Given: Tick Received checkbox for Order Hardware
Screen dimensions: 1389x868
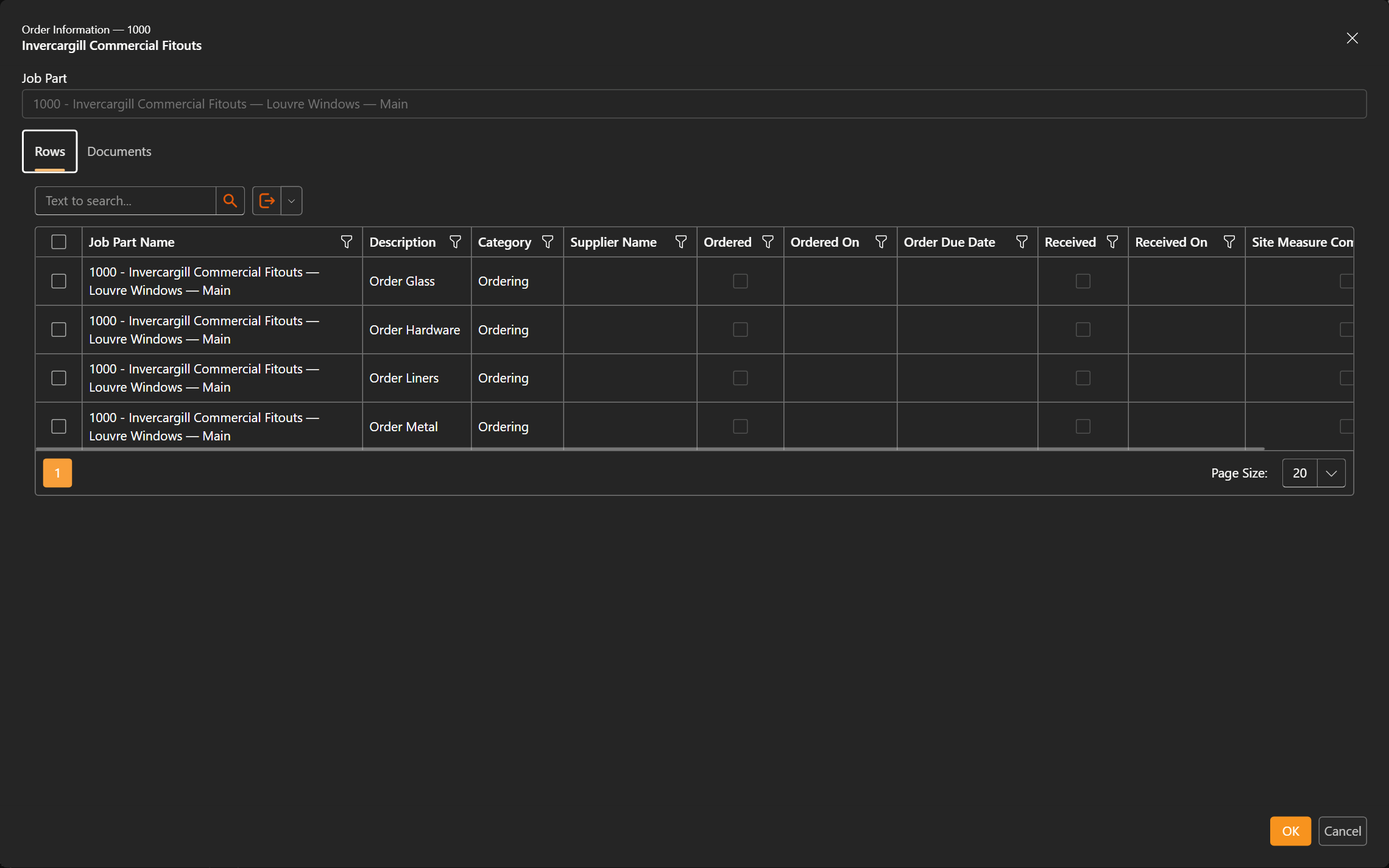Looking at the screenshot, I should (1083, 330).
